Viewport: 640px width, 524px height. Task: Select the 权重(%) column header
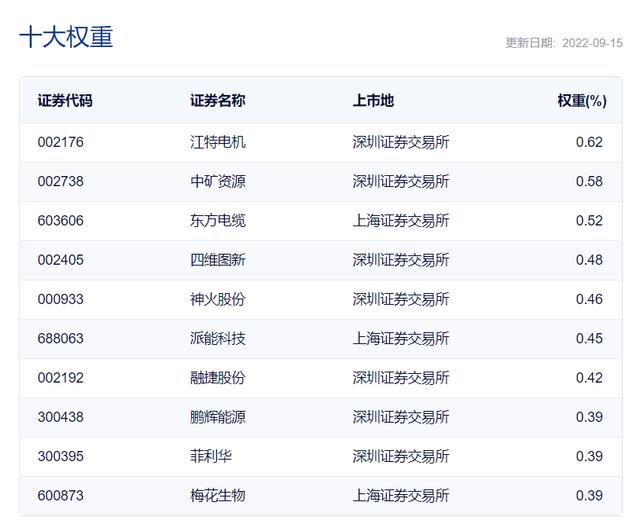[x=582, y=101]
